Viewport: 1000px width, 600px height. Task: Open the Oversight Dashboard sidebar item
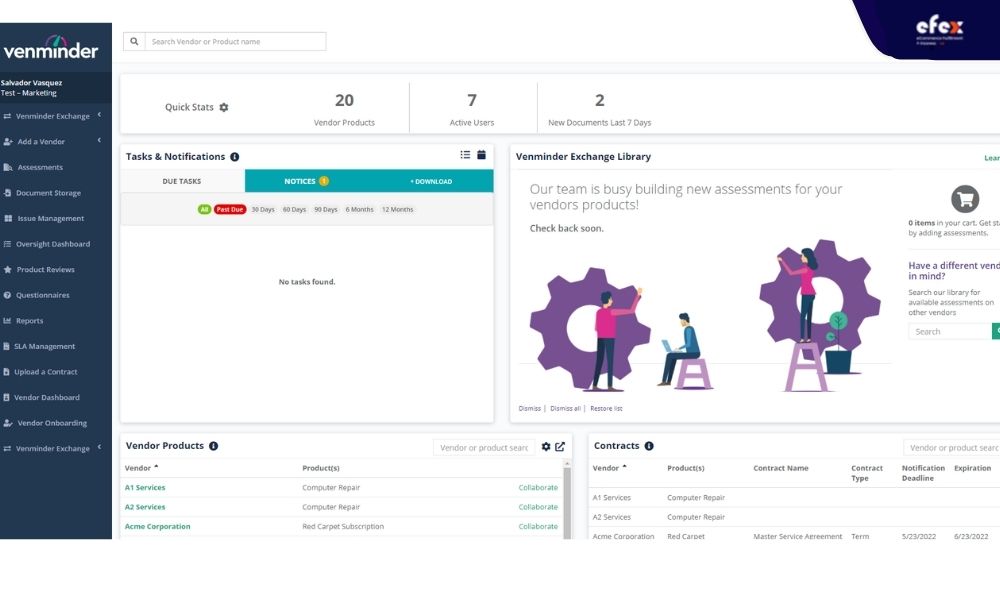(x=53, y=244)
